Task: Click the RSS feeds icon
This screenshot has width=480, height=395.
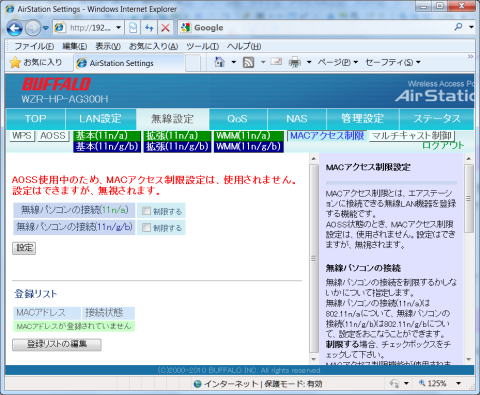Action: click(x=249, y=62)
